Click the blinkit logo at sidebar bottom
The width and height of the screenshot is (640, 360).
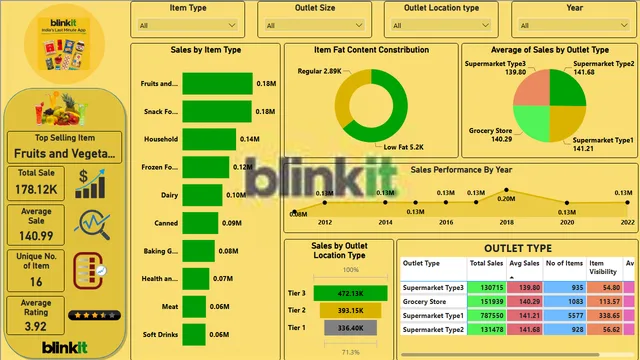[x=64, y=347]
